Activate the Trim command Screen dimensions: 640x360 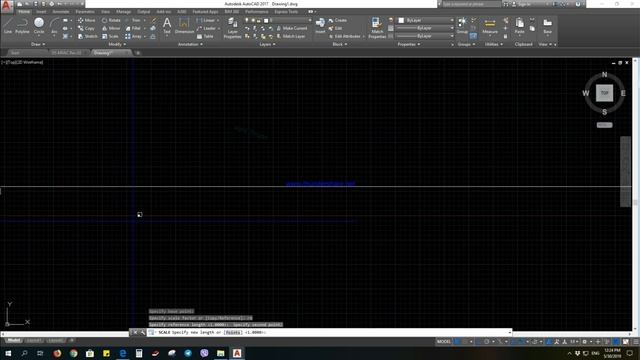pos(133,20)
